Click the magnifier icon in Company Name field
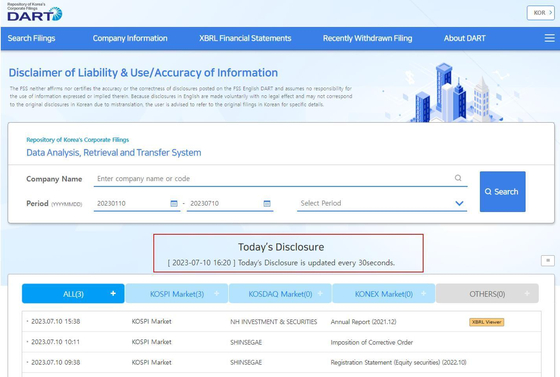This screenshot has width=560, height=377. pos(458,178)
